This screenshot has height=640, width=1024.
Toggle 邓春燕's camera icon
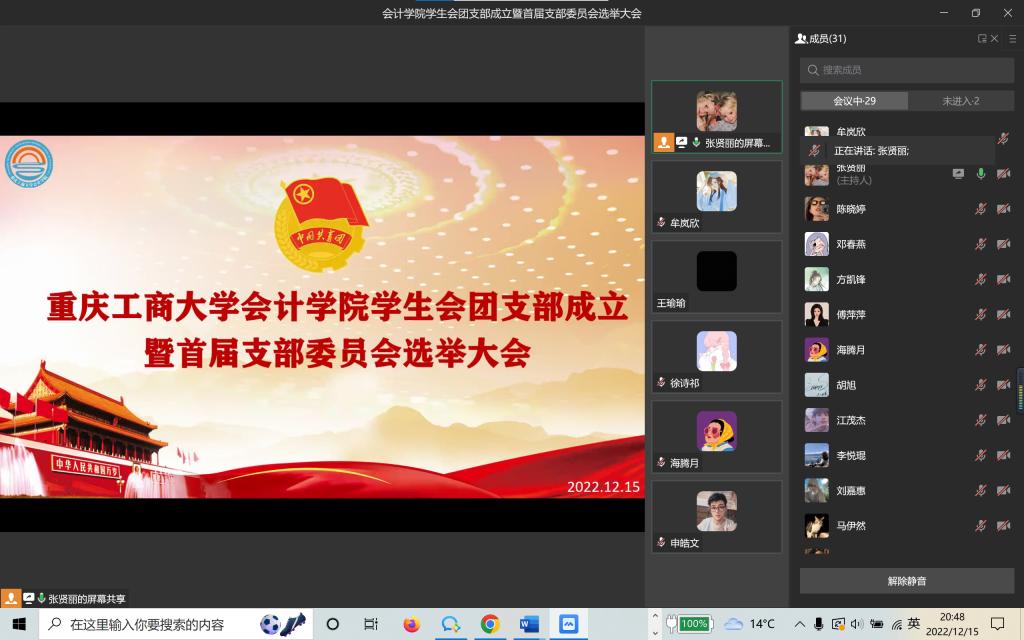pyautogui.click(x=1003, y=244)
